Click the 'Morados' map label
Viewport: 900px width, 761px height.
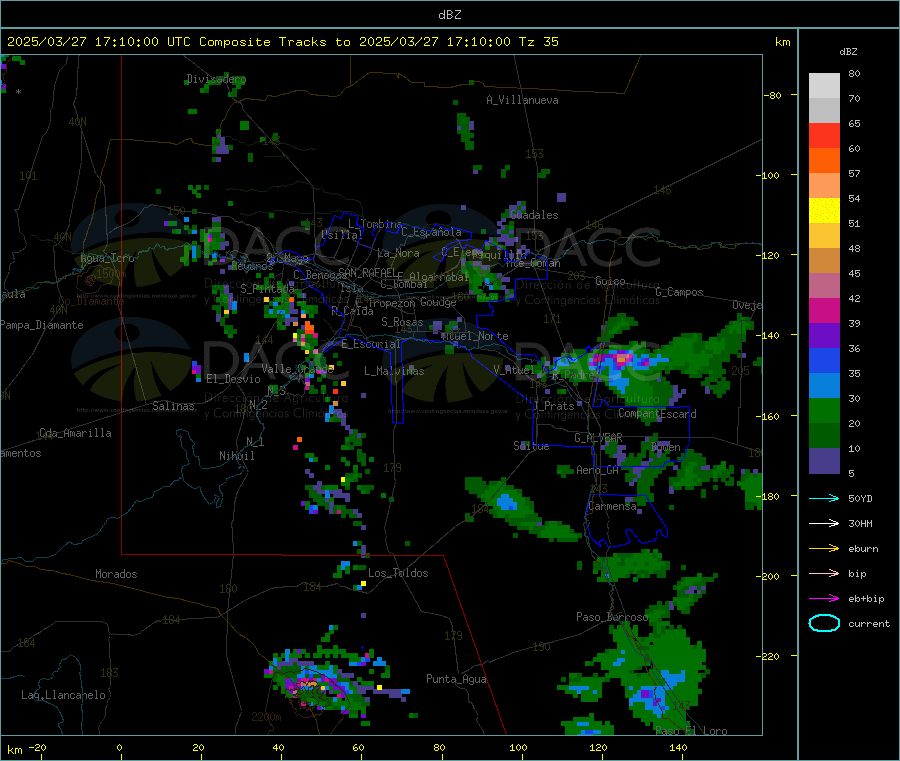tap(116, 574)
